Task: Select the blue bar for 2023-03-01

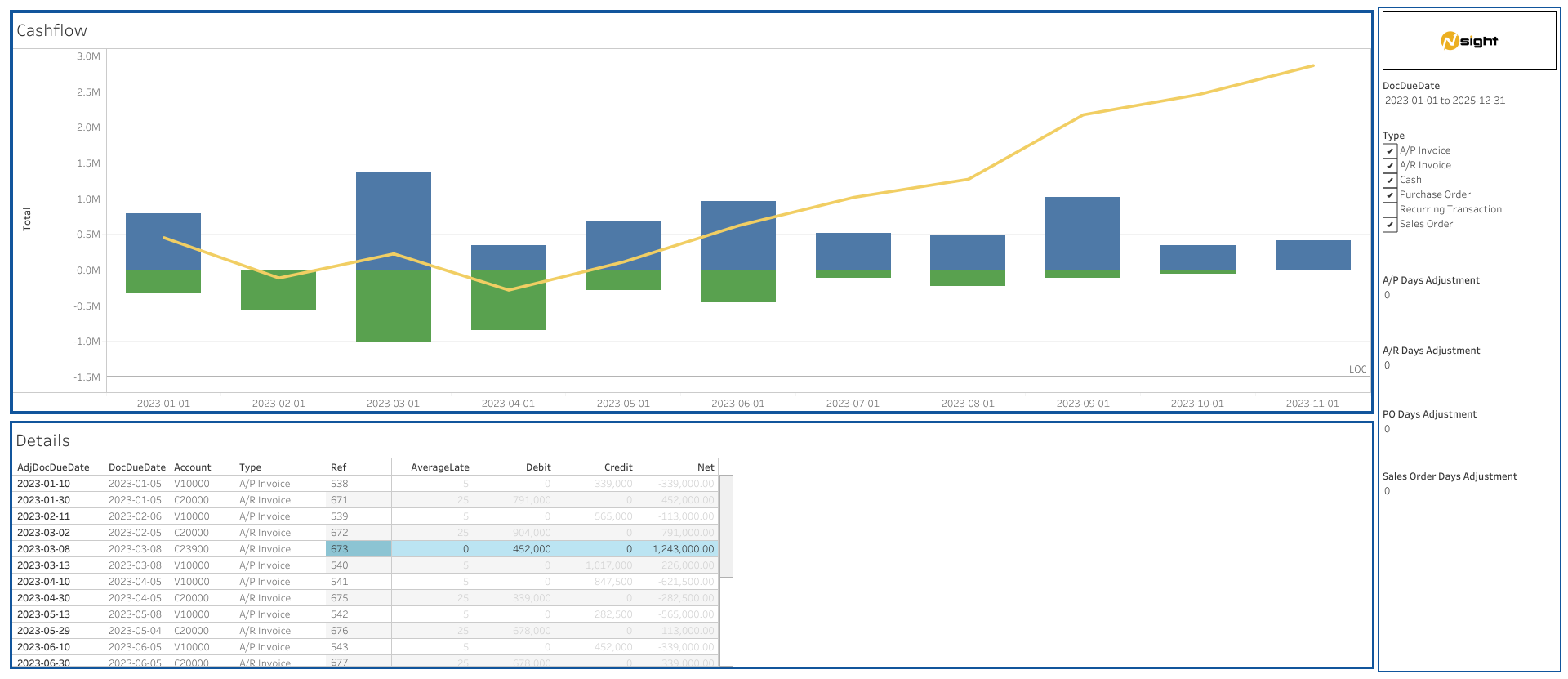Action: [x=393, y=221]
